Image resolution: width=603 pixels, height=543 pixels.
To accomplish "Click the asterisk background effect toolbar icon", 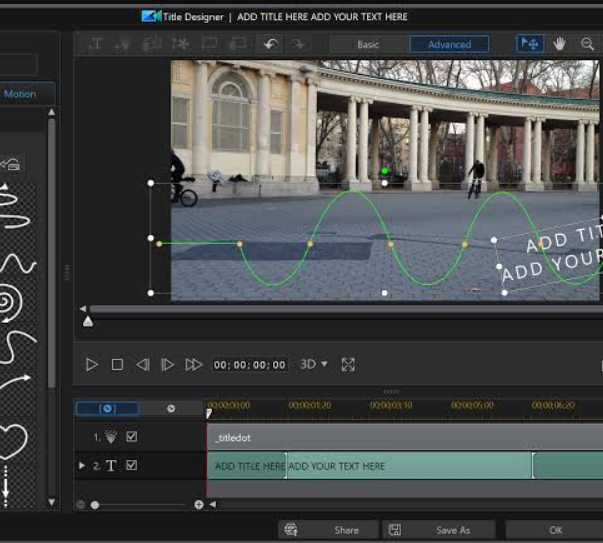I will click(180, 45).
